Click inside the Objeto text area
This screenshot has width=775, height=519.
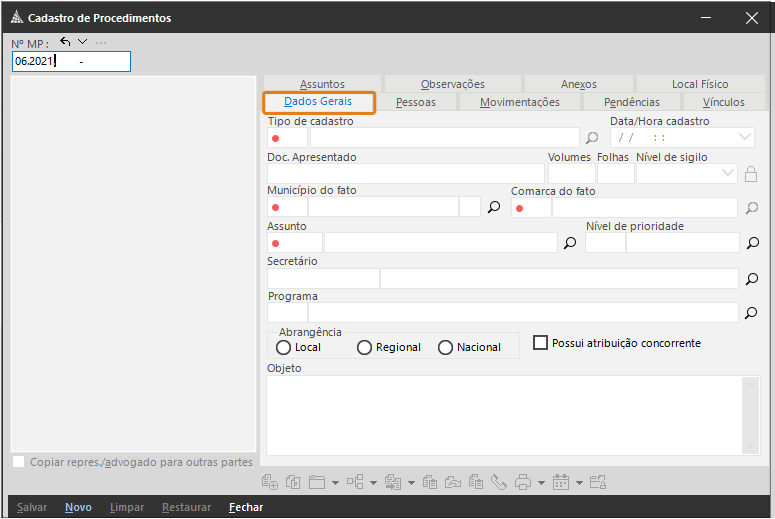pos(505,415)
